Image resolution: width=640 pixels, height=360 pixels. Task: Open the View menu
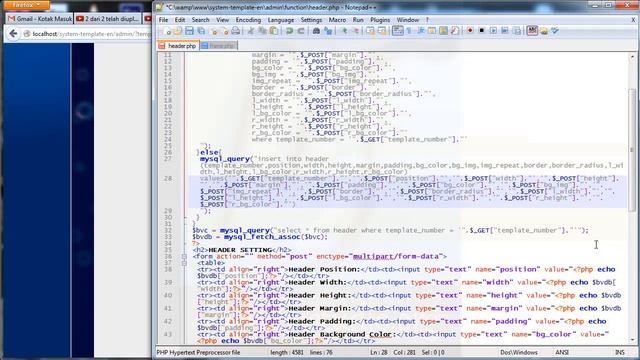[x=222, y=20]
